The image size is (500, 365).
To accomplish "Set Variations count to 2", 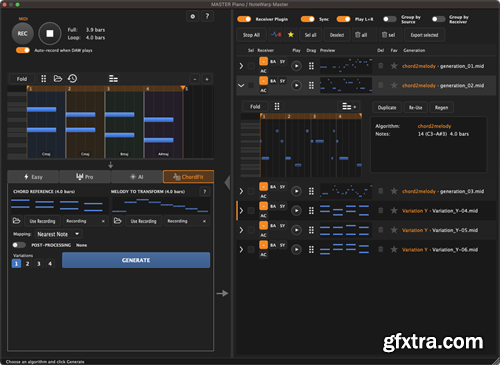I will pos(27,264).
